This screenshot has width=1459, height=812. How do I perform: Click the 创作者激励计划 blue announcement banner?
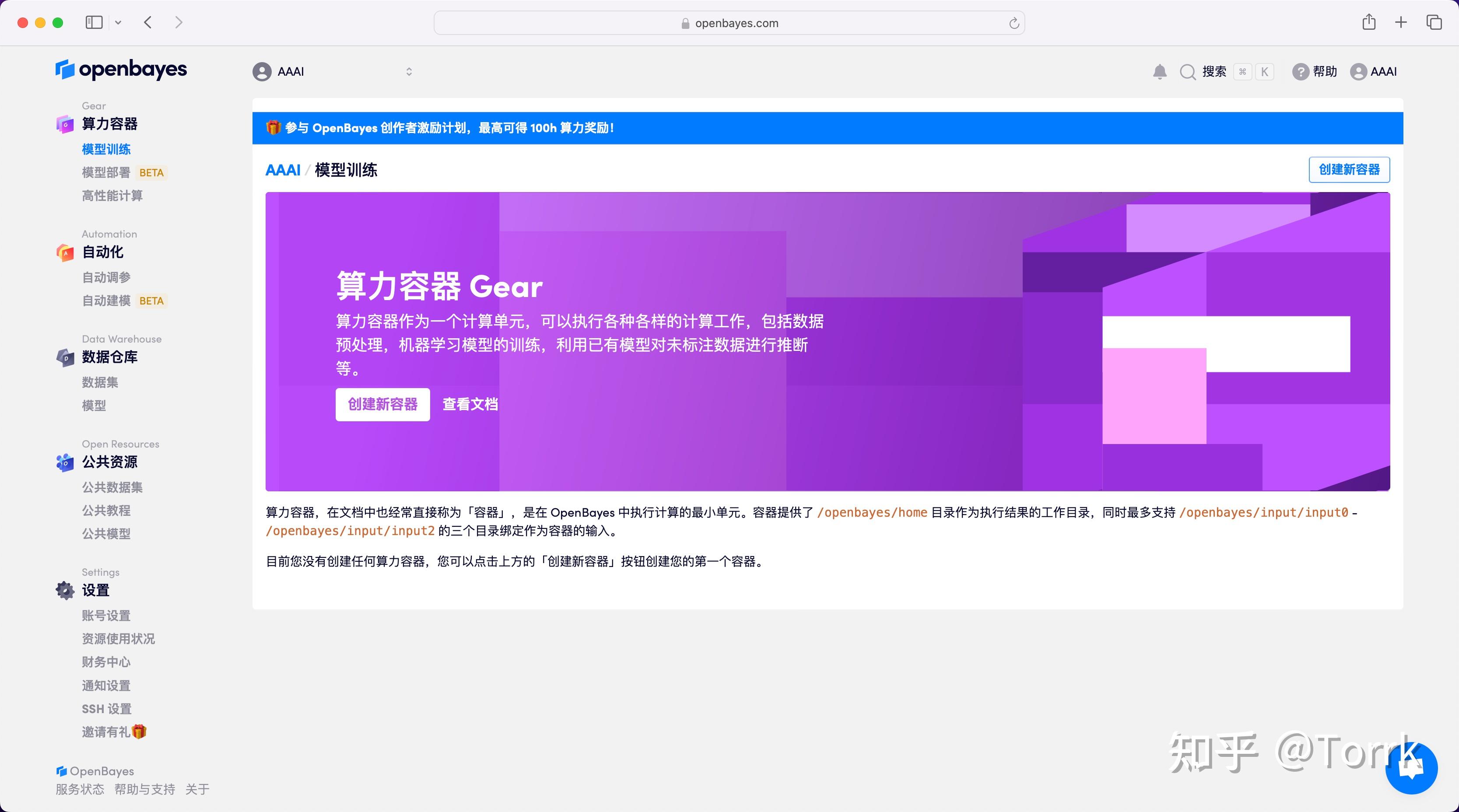828,128
